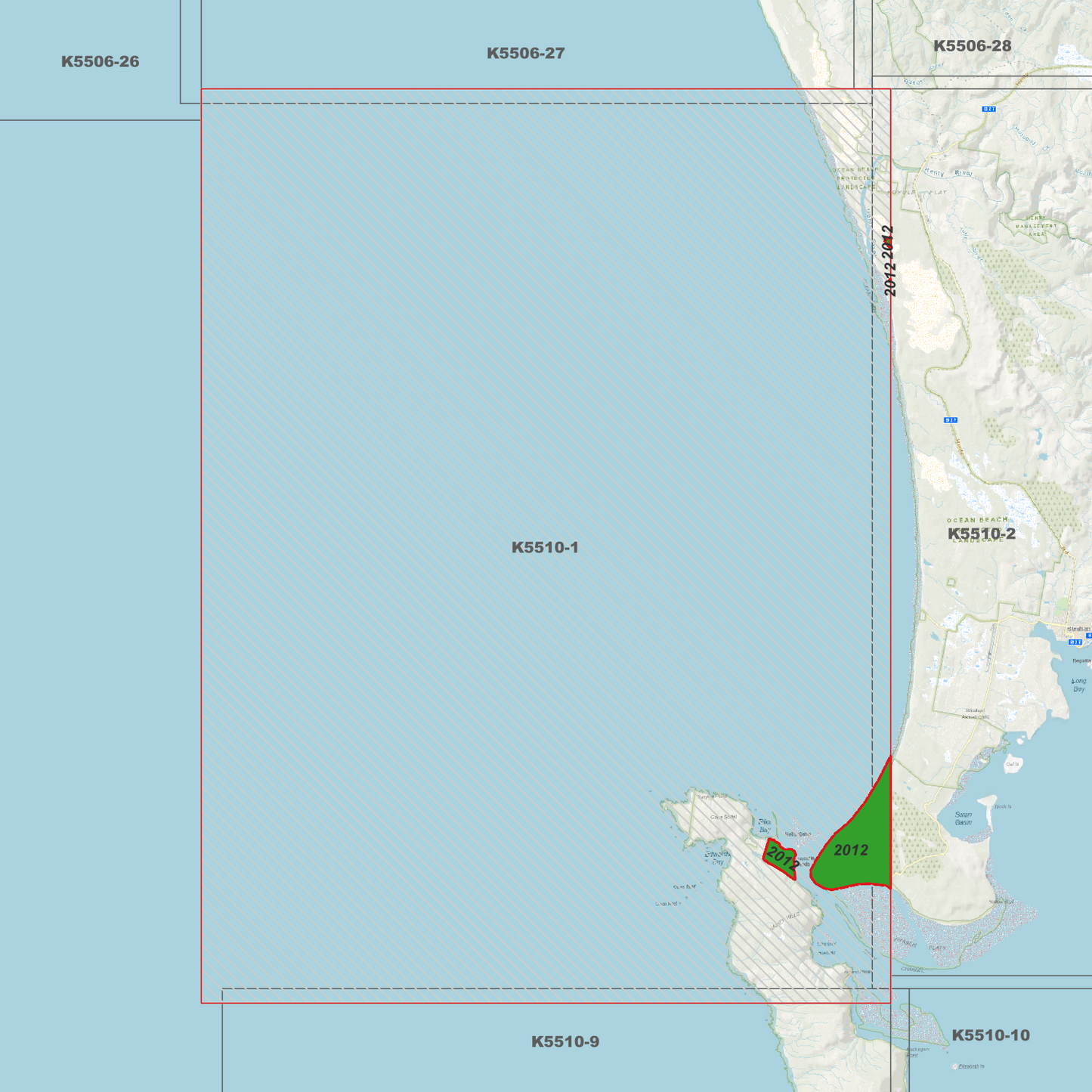1092x1092 pixels.
Task: Click the "Pilot Bay" map label
Action: pyautogui.click(x=765, y=825)
